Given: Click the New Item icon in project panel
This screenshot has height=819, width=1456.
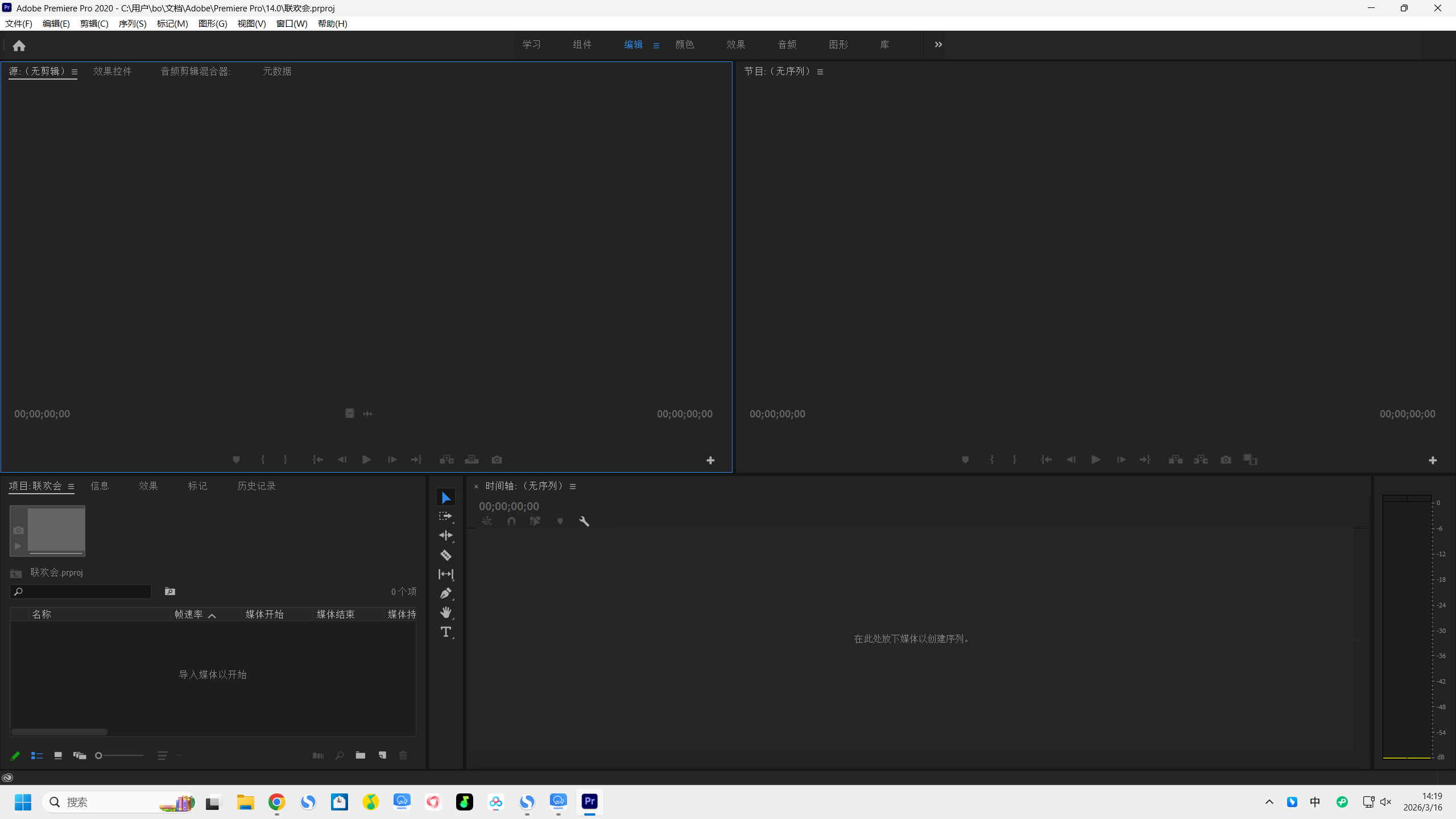Looking at the screenshot, I should 382,755.
